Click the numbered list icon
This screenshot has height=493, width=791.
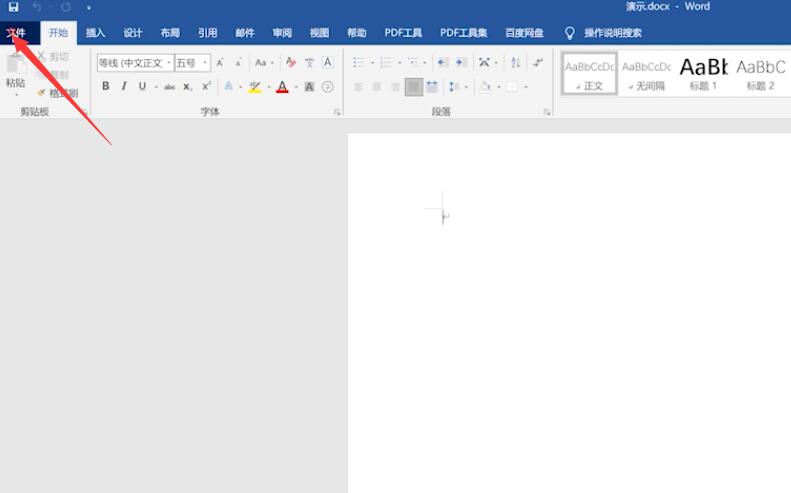386,63
